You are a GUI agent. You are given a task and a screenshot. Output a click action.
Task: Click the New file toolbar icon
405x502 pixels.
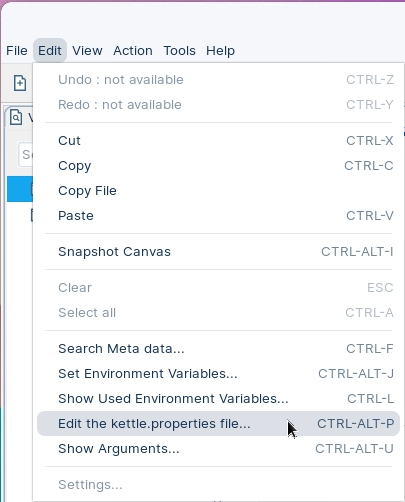pos(20,83)
